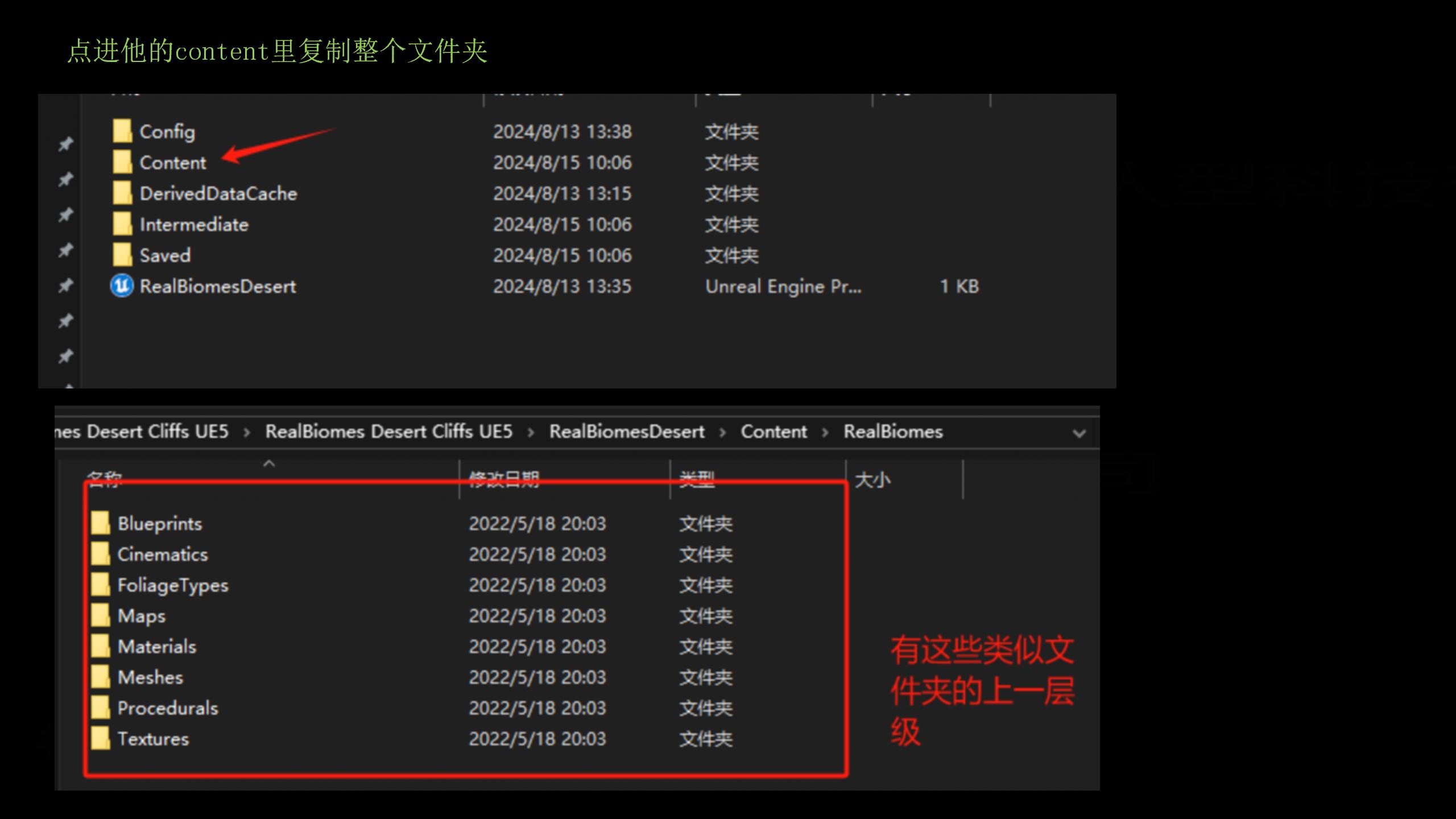Click the RealBiomesDesert file name

(x=218, y=286)
